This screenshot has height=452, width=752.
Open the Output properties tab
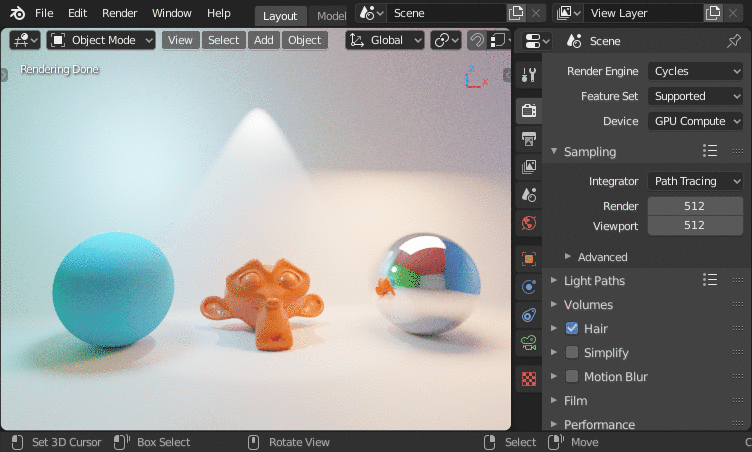[529, 139]
